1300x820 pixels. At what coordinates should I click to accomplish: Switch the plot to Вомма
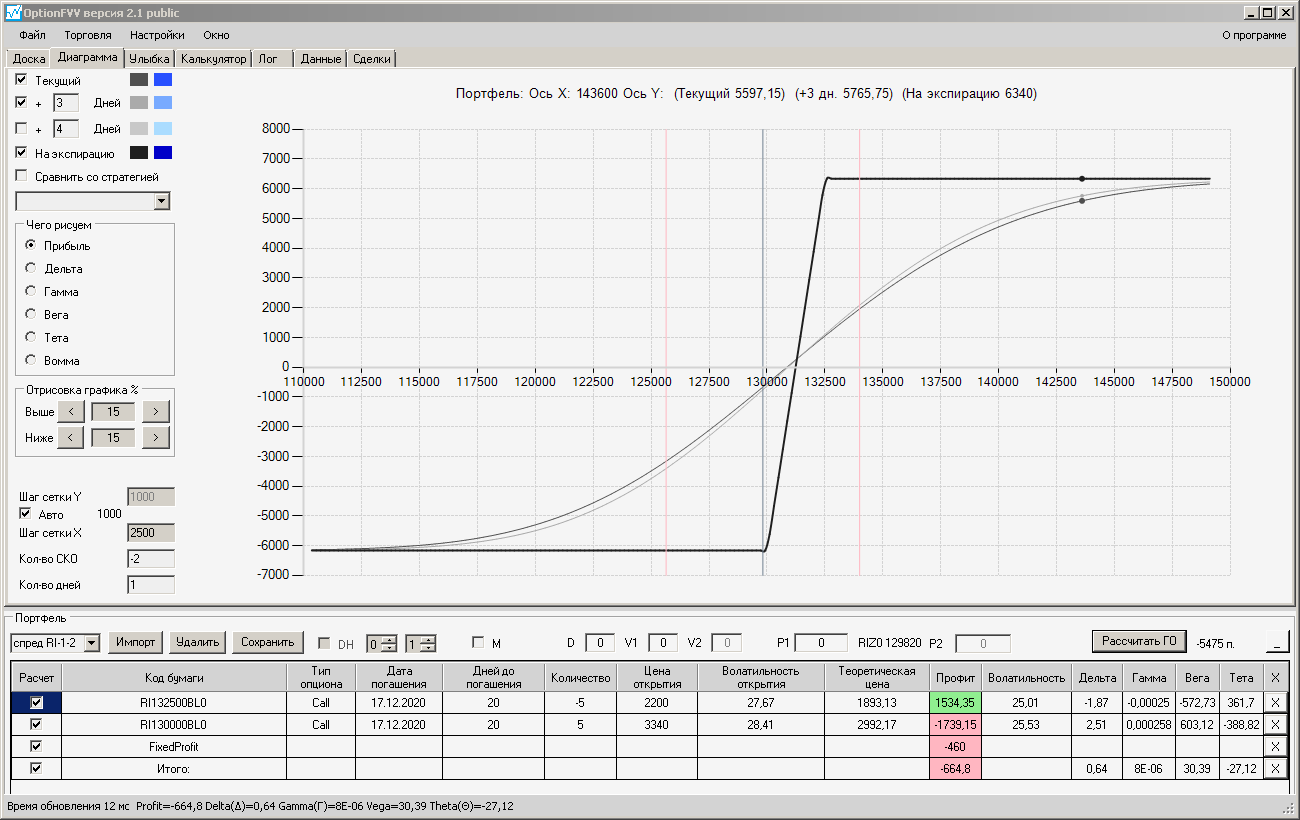(x=31, y=361)
